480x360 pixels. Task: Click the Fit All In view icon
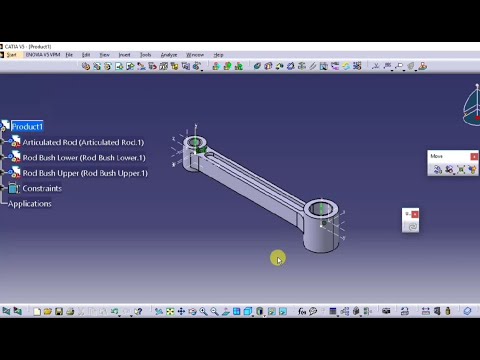pyautogui.click(x=170, y=311)
